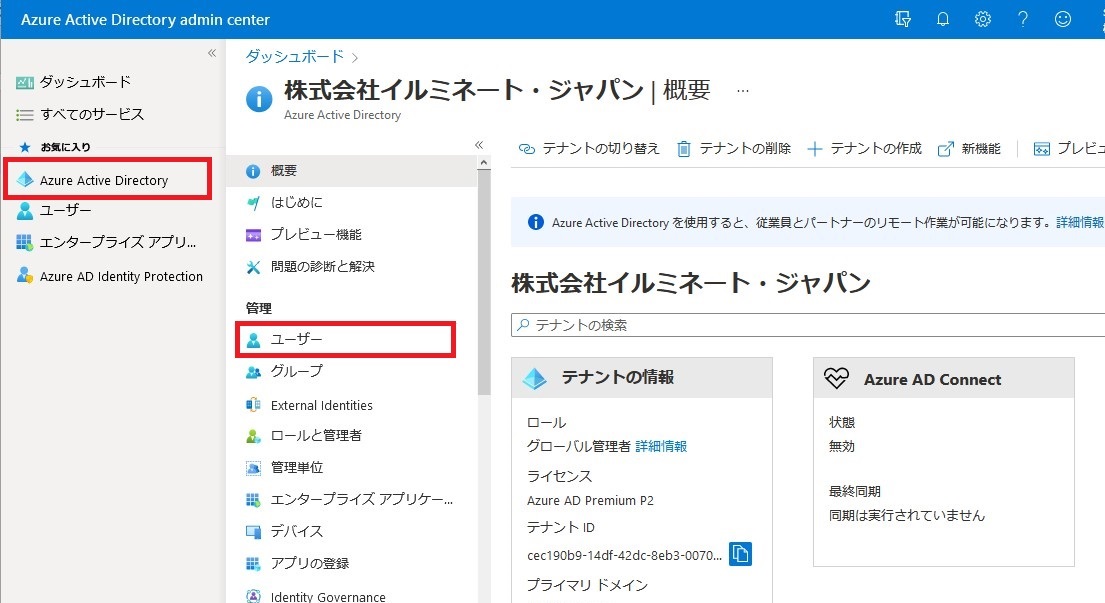This screenshot has height=603, width=1105.
Task: Click the すべてのサービス list icon
Action: [x=25, y=115]
